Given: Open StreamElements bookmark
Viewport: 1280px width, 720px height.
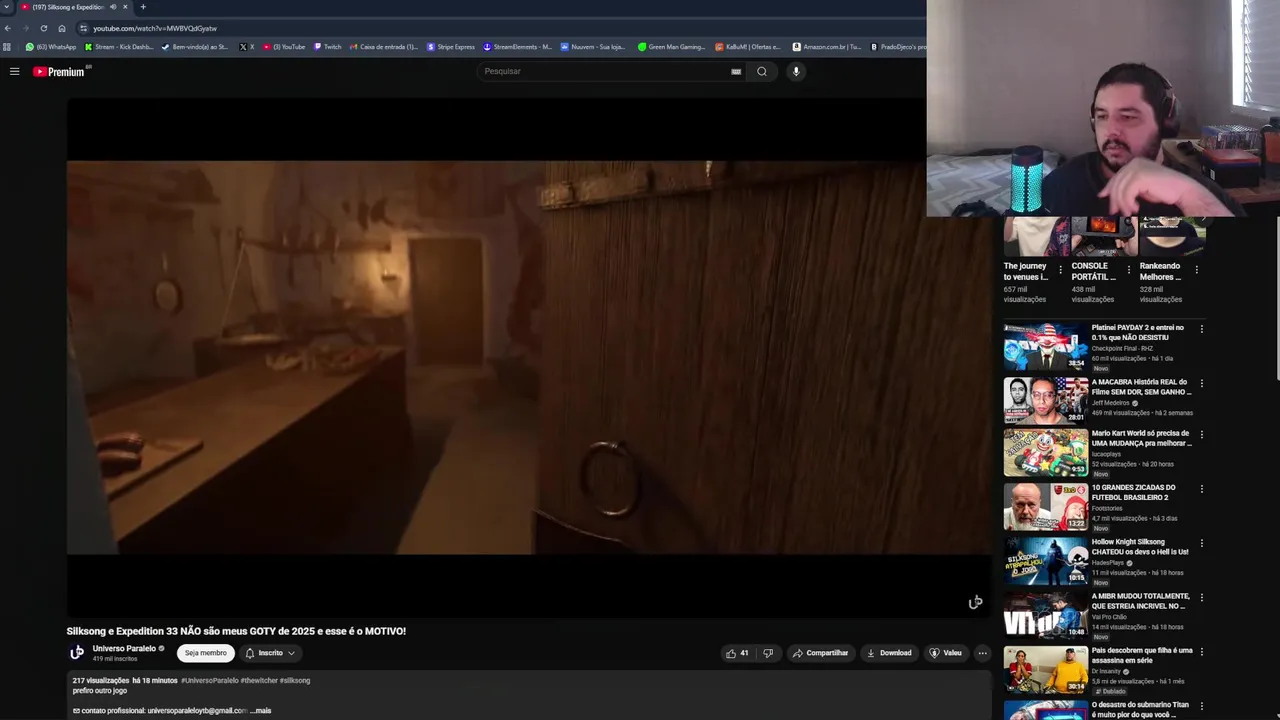Looking at the screenshot, I should (517, 46).
